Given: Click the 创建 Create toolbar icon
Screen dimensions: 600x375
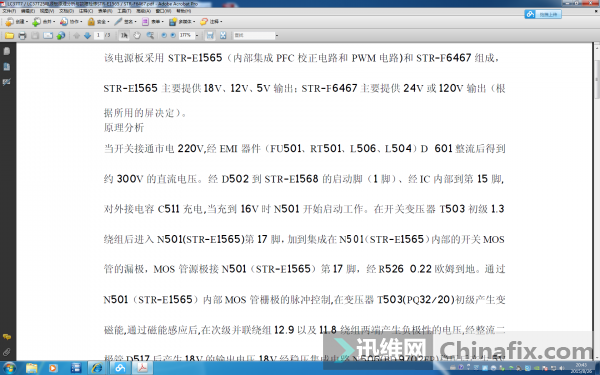Looking at the screenshot, I should point(10,22).
